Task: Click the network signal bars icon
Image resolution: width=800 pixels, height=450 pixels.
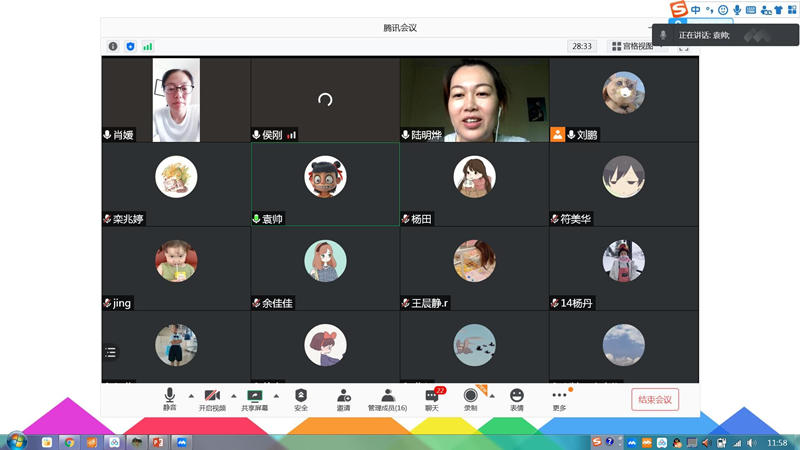Action: click(148, 46)
